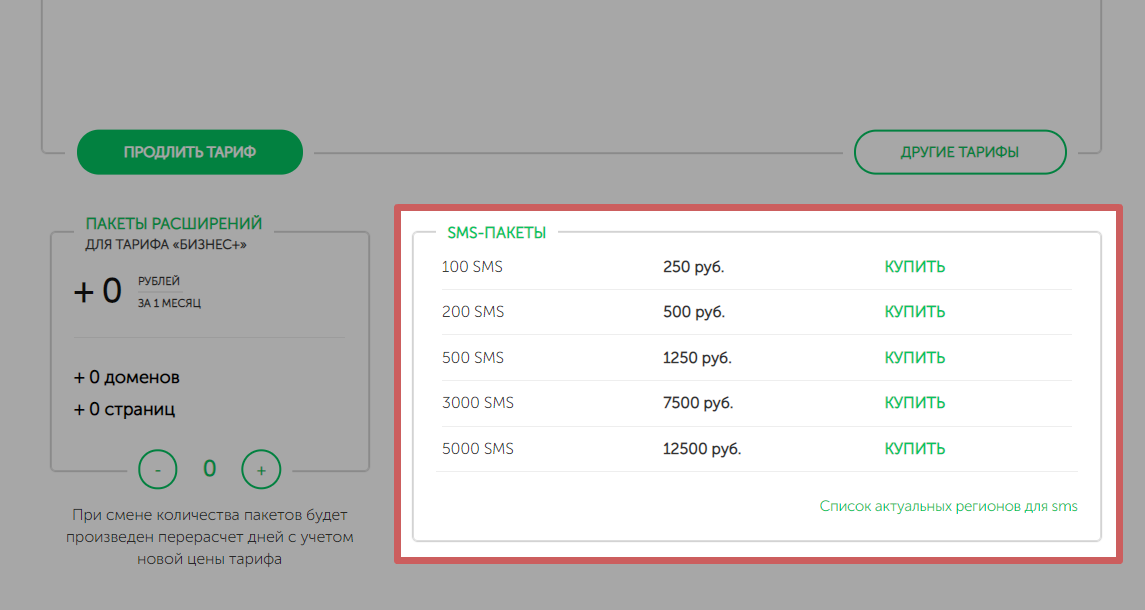Viewport: 1145px width, 610px height.
Task: Click the 100 SMS row label
Action: (471, 267)
